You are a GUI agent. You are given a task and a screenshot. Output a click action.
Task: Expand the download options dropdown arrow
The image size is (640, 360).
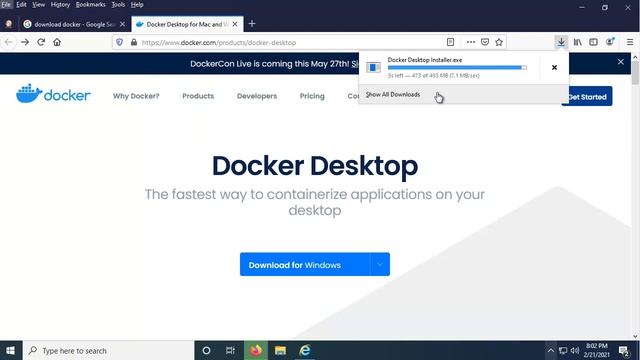pos(380,264)
